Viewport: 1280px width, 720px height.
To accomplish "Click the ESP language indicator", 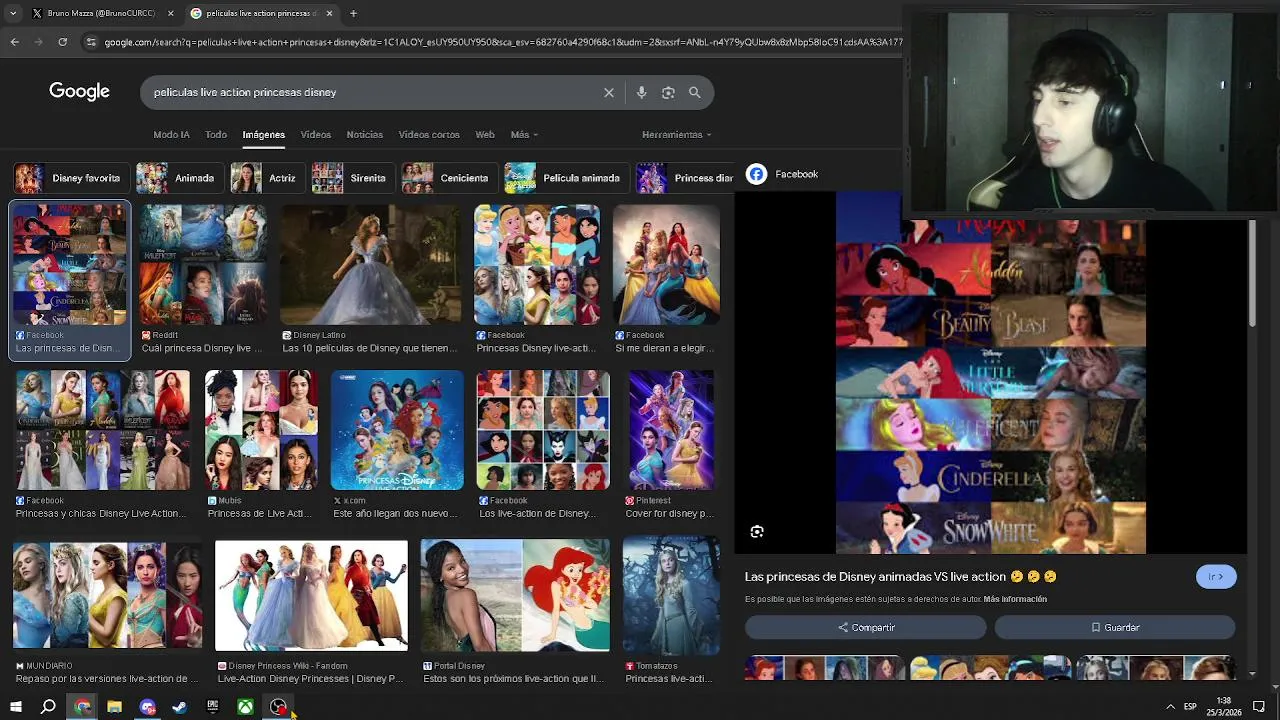I will [1190, 707].
